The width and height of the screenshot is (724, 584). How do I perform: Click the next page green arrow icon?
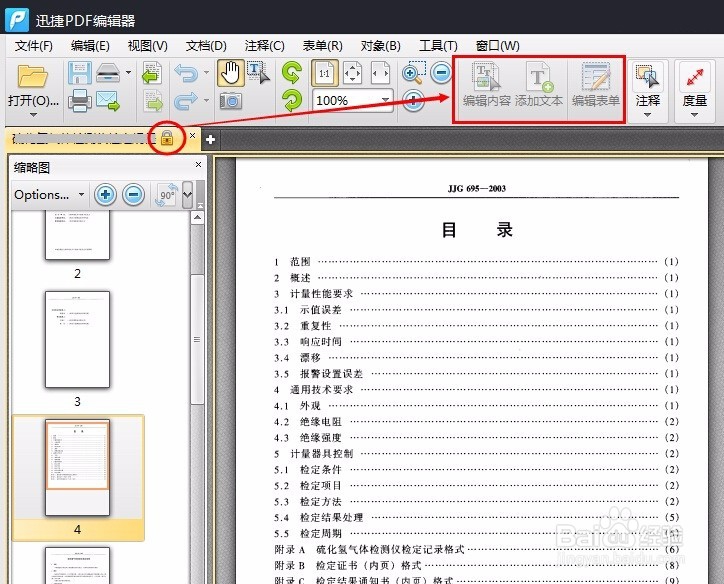pyautogui.click(x=153, y=101)
